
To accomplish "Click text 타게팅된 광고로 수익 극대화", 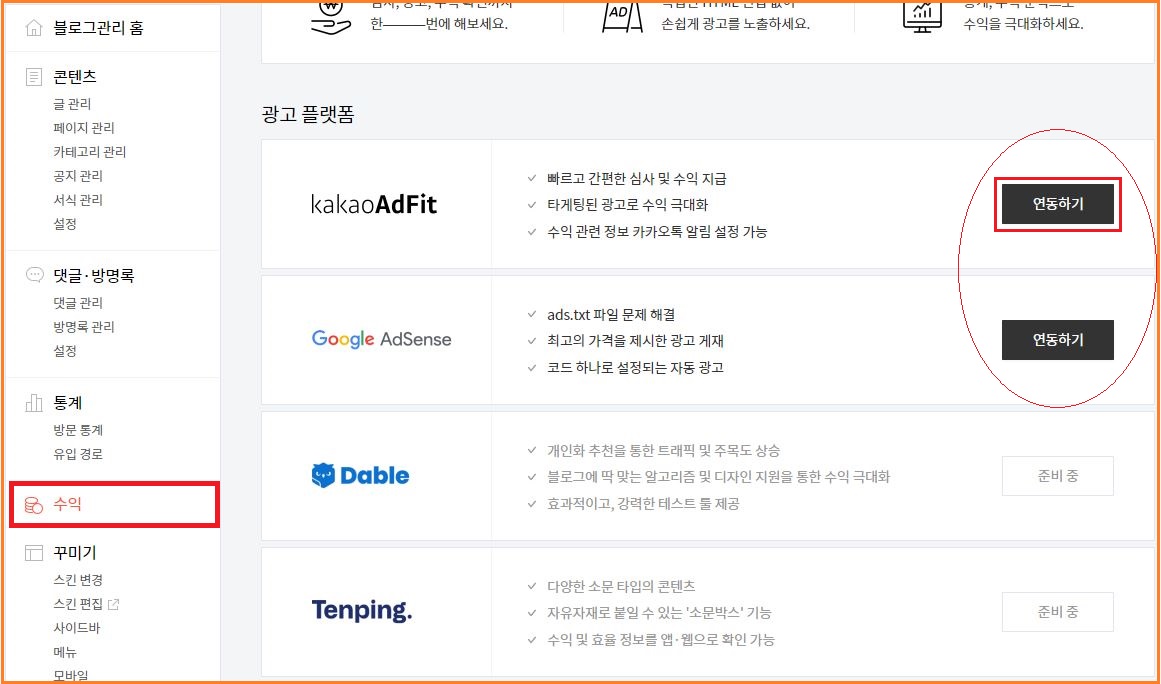I will point(628,205).
